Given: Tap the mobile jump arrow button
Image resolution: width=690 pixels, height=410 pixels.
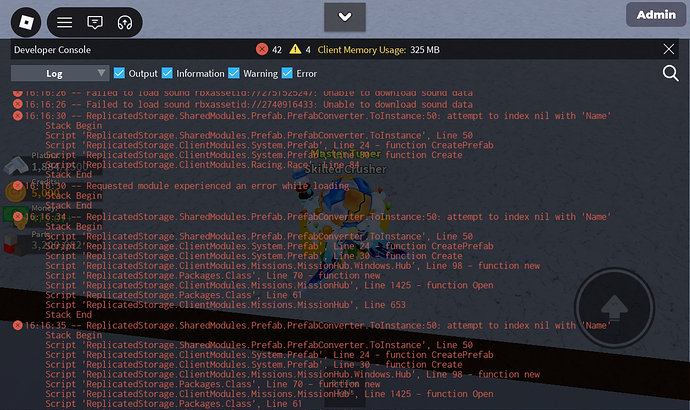Looking at the screenshot, I should 614,308.
